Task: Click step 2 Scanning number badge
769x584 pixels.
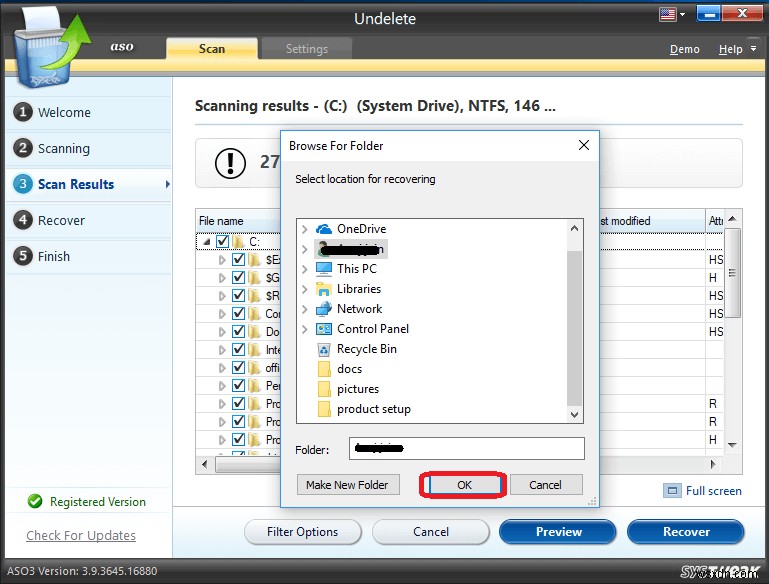Action: click(23, 148)
